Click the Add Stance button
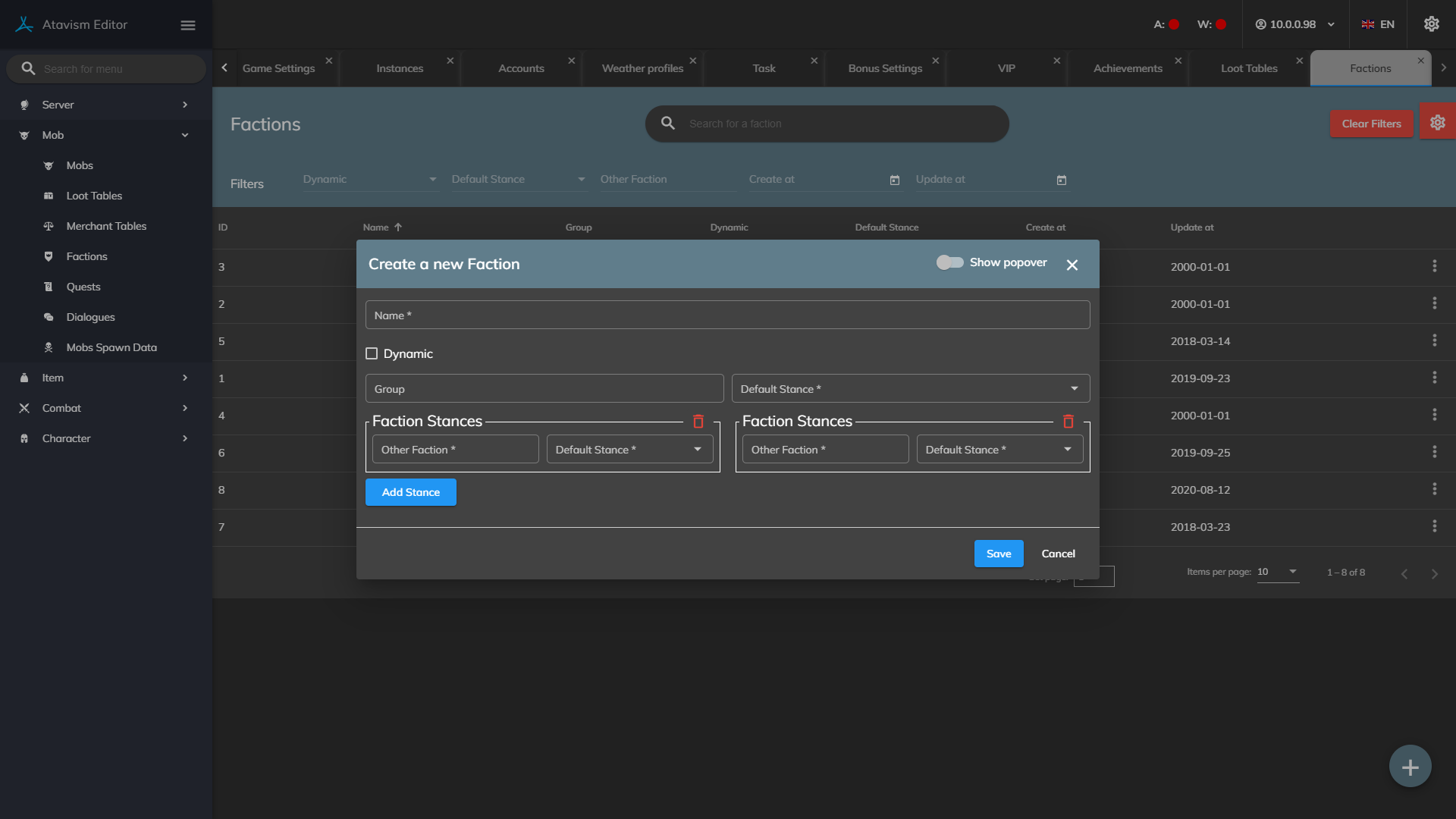1456x819 pixels. tap(410, 492)
